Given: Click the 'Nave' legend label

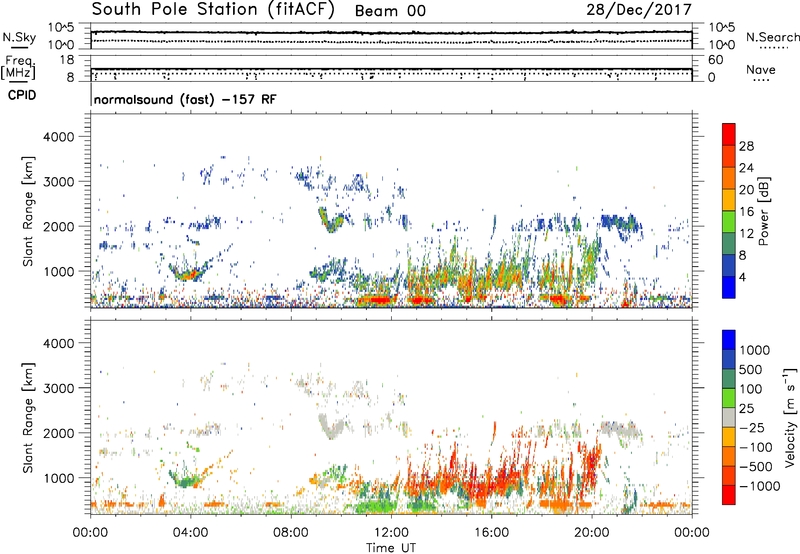Looking at the screenshot, I should coord(761,69).
